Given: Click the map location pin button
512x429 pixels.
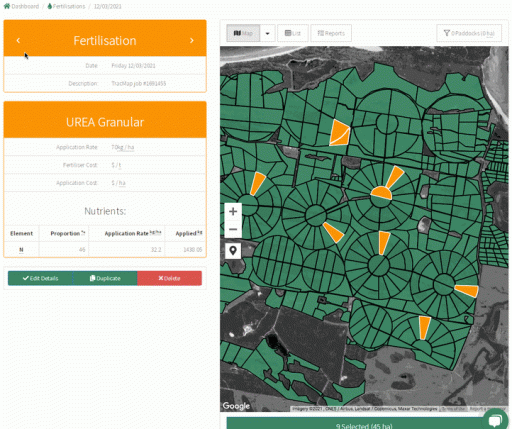Looking at the screenshot, I should [x=233, y=250].
